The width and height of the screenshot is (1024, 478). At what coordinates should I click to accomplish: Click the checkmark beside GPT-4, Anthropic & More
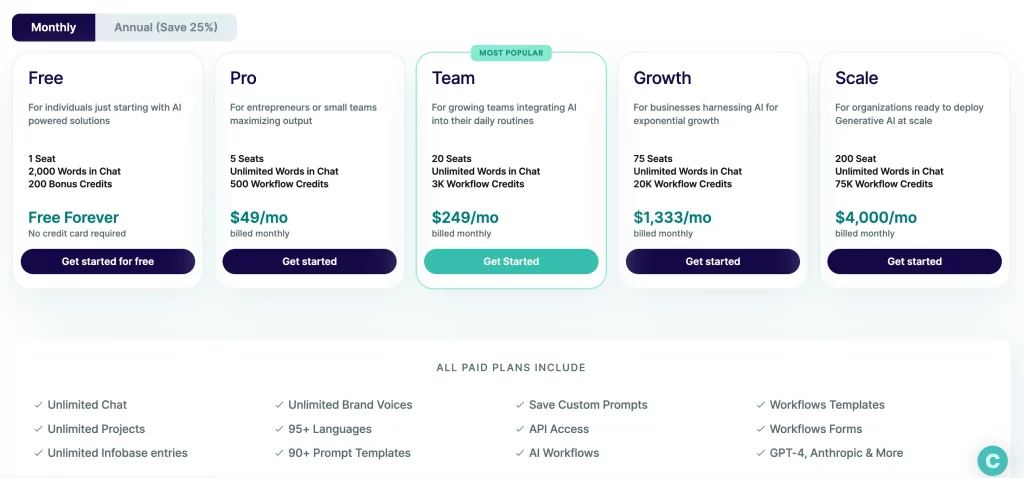pos(761,453)
